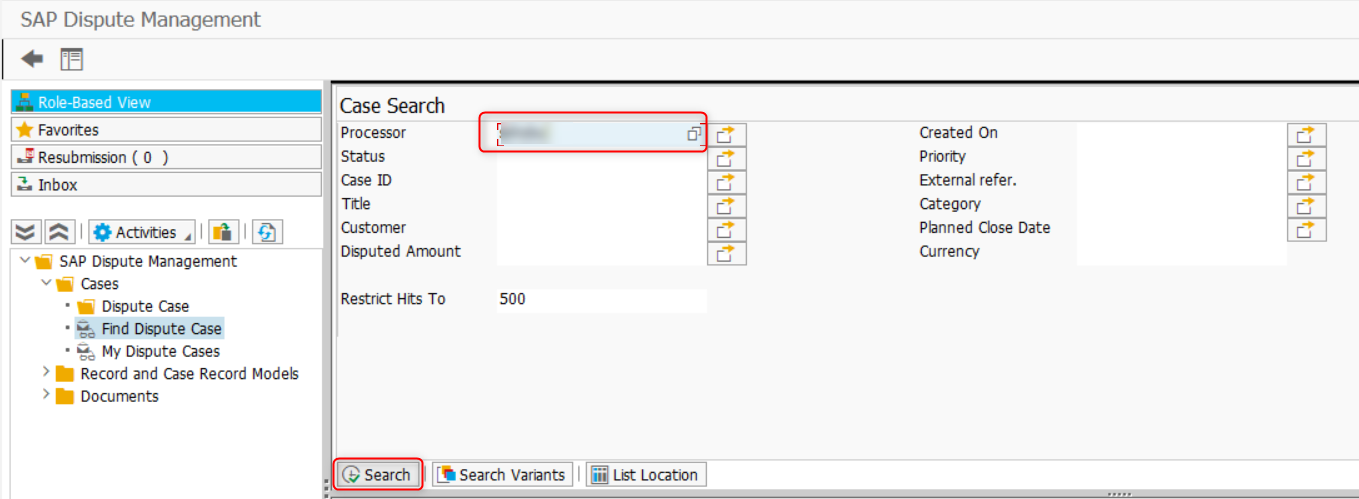Image resolution: width=1359 pixels, height=499 pixels.
Task: Open the Resubmission (0) view
Action: click(166, 157)
